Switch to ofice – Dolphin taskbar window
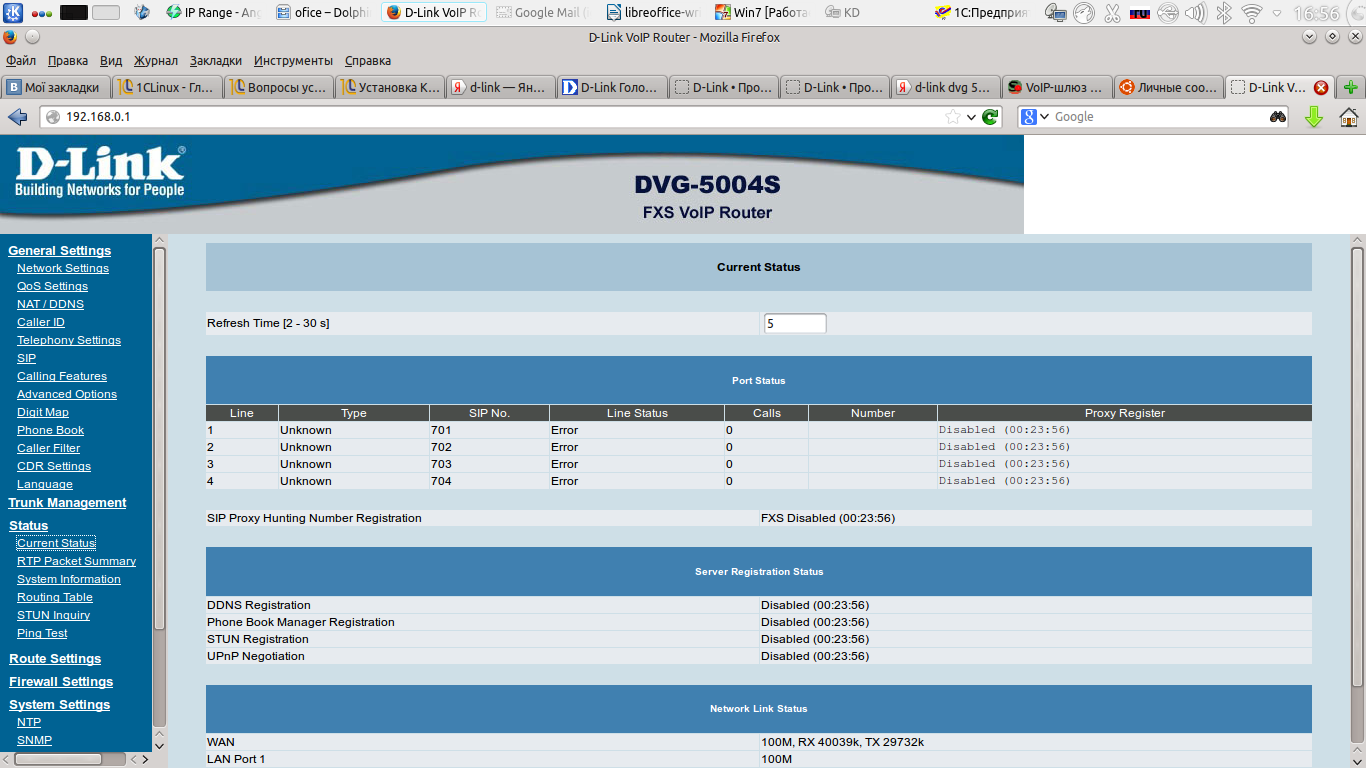 click(323, 13)
